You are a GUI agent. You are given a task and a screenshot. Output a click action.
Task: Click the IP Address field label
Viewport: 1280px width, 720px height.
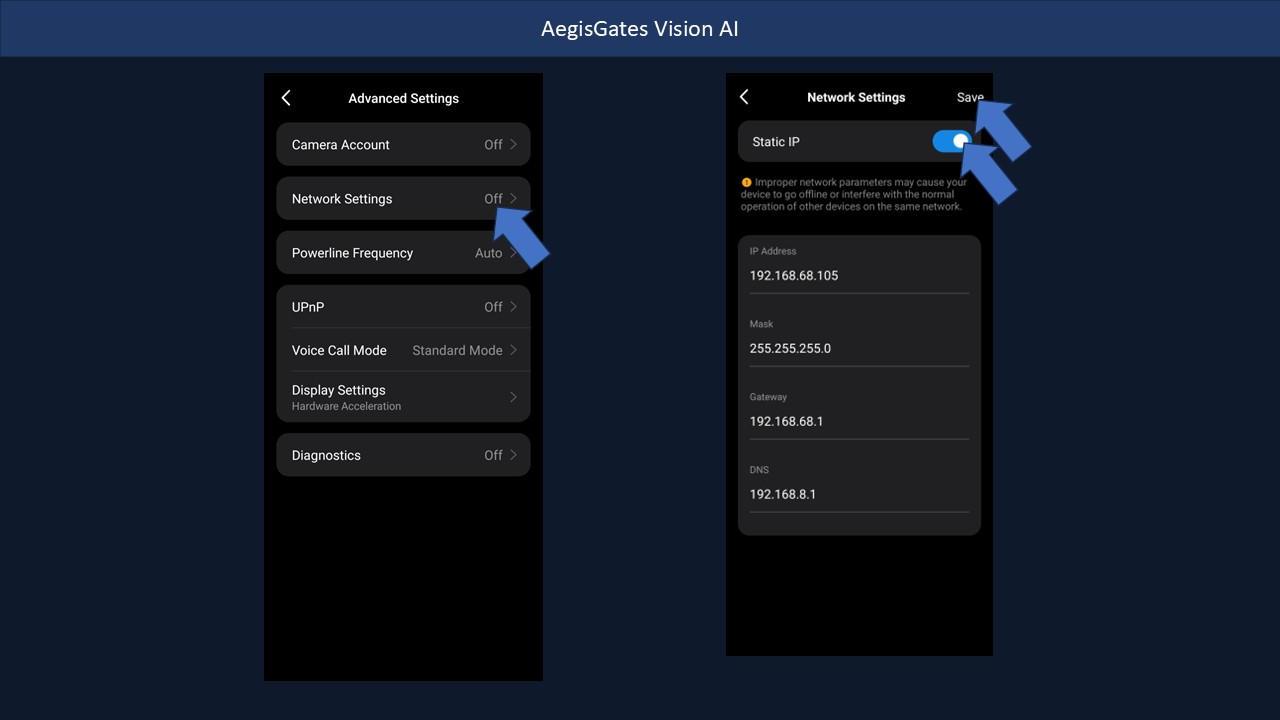click(773, 251)
